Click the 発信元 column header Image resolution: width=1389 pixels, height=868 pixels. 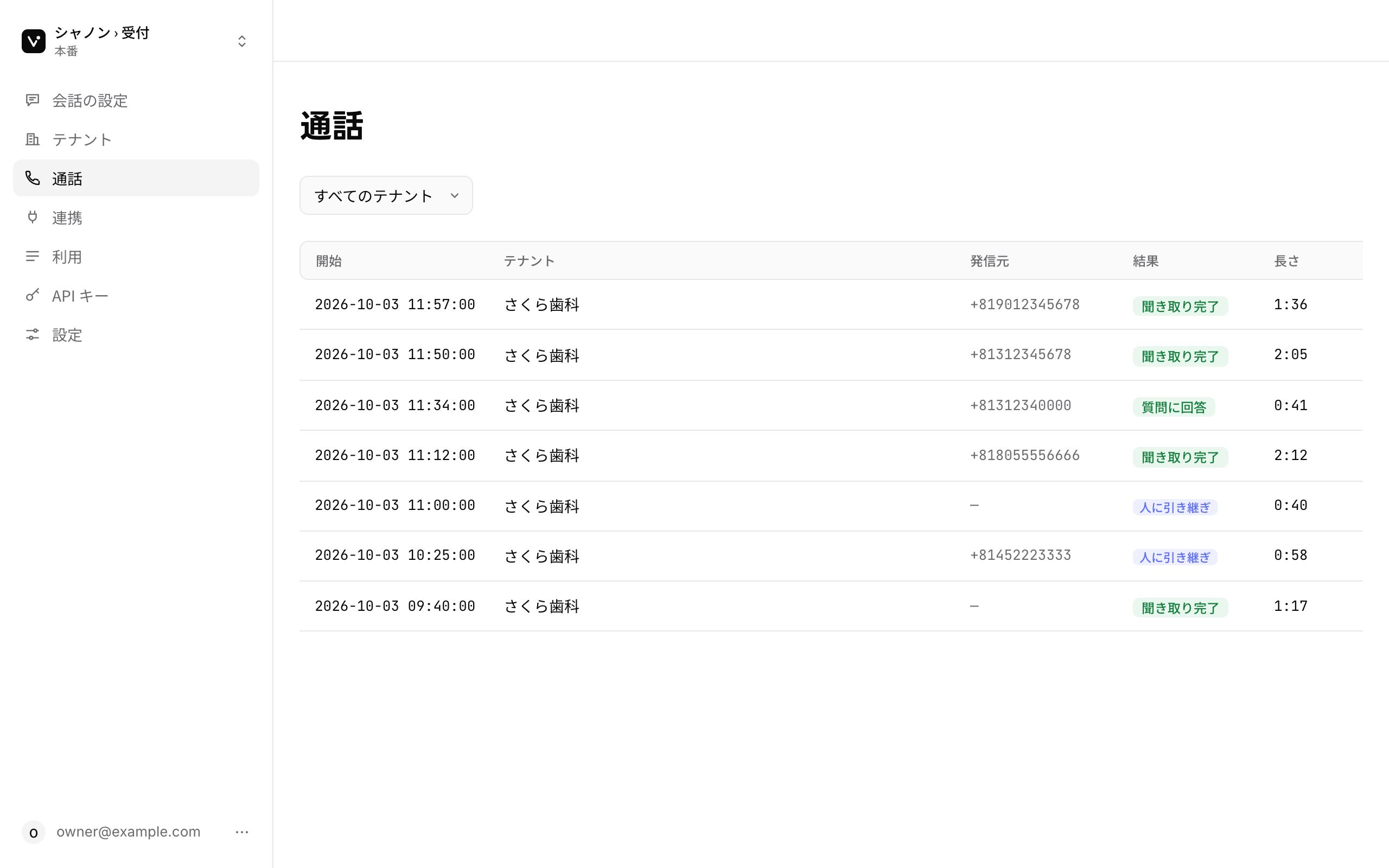coord(990,261)
